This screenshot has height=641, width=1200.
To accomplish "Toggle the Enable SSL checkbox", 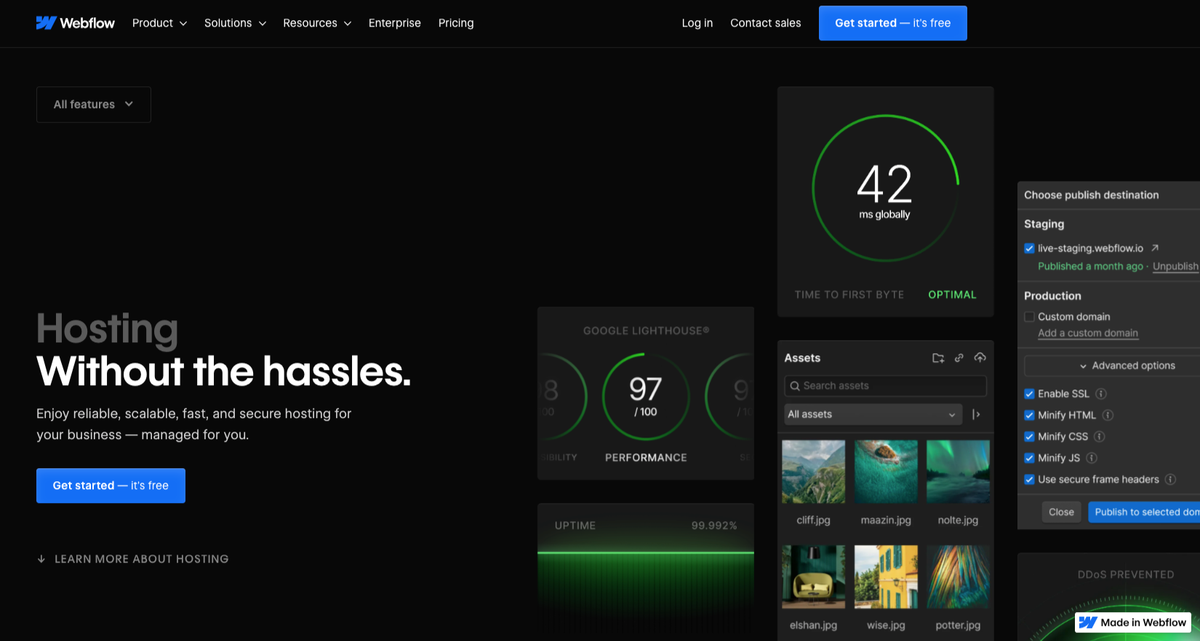I will click(x=1029, y=394).
